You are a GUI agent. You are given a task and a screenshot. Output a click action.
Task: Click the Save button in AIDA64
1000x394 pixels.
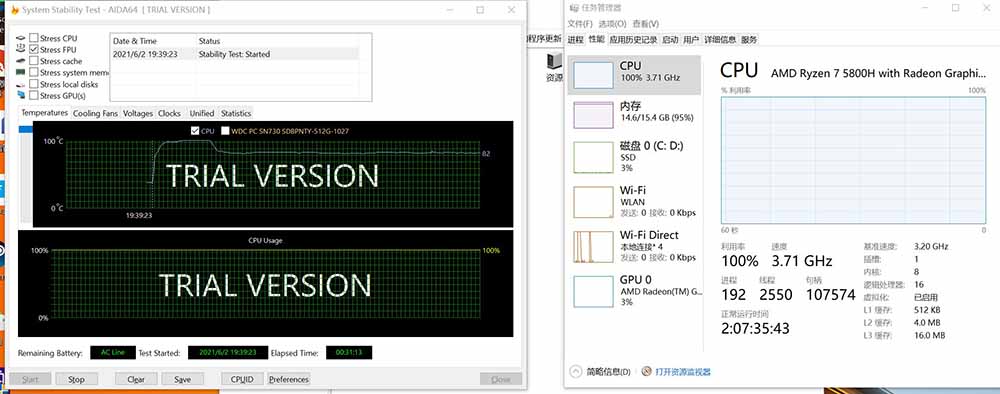(x=182, y=379)
